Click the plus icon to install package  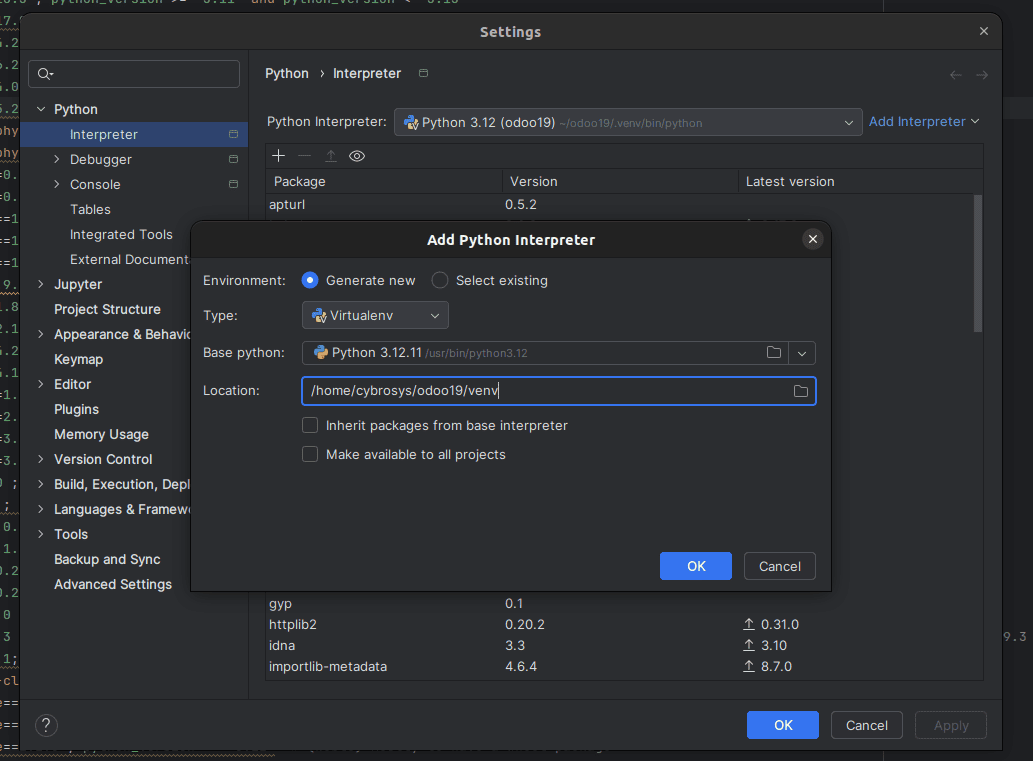(x=279, y=155)
